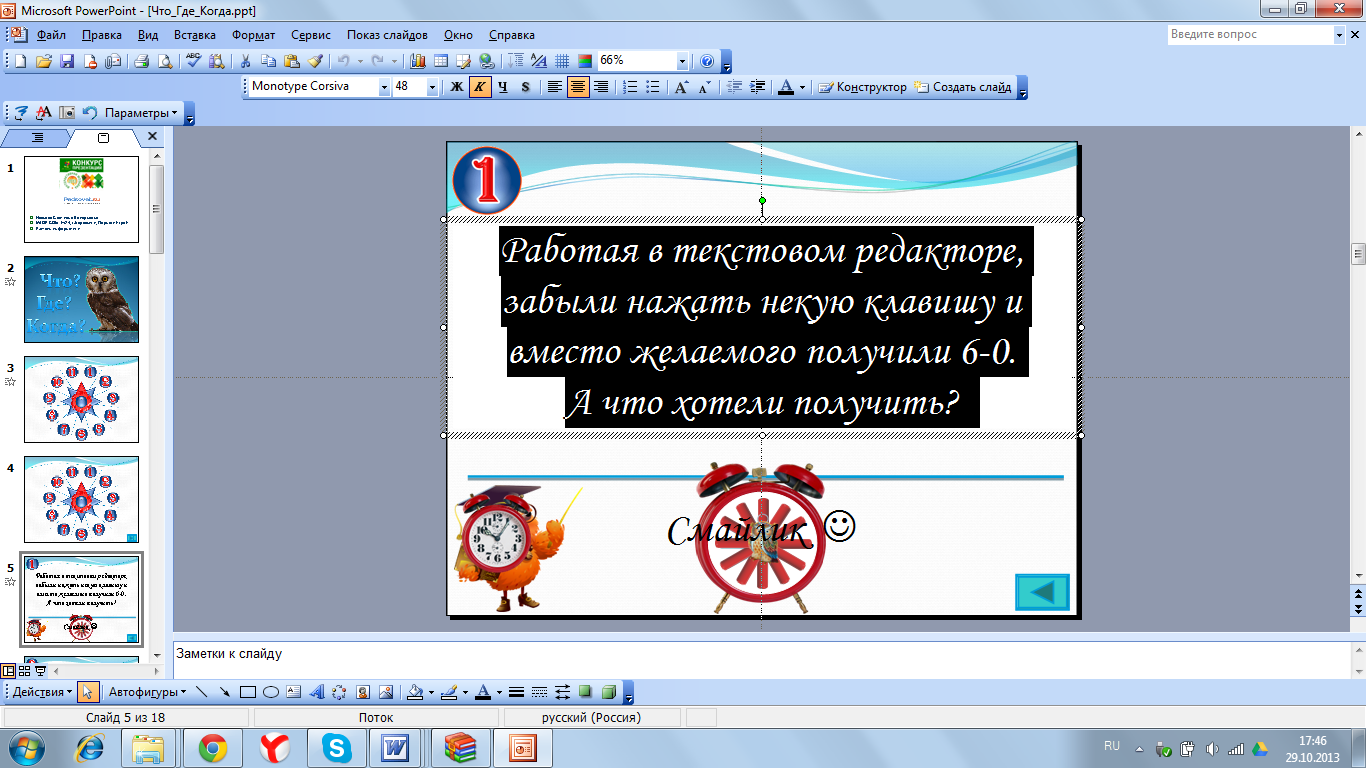Open the Формат menu

point(254,35)
